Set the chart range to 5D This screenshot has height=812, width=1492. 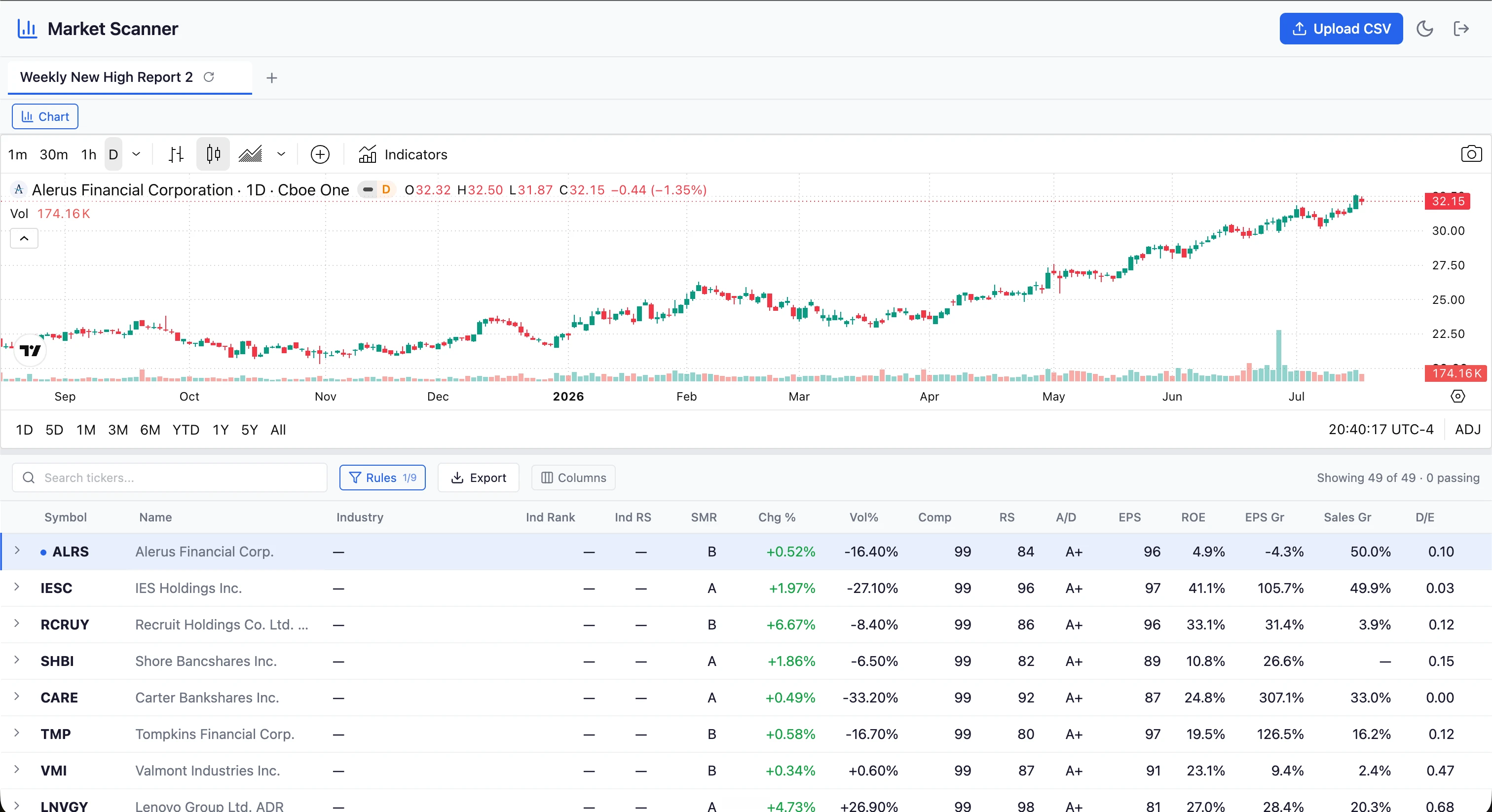coord(54,430)
